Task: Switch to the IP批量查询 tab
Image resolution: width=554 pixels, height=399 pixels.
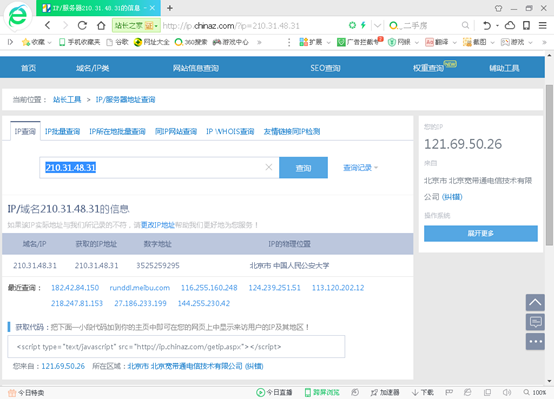Action: pyautogui.click(x=63, y=131)
